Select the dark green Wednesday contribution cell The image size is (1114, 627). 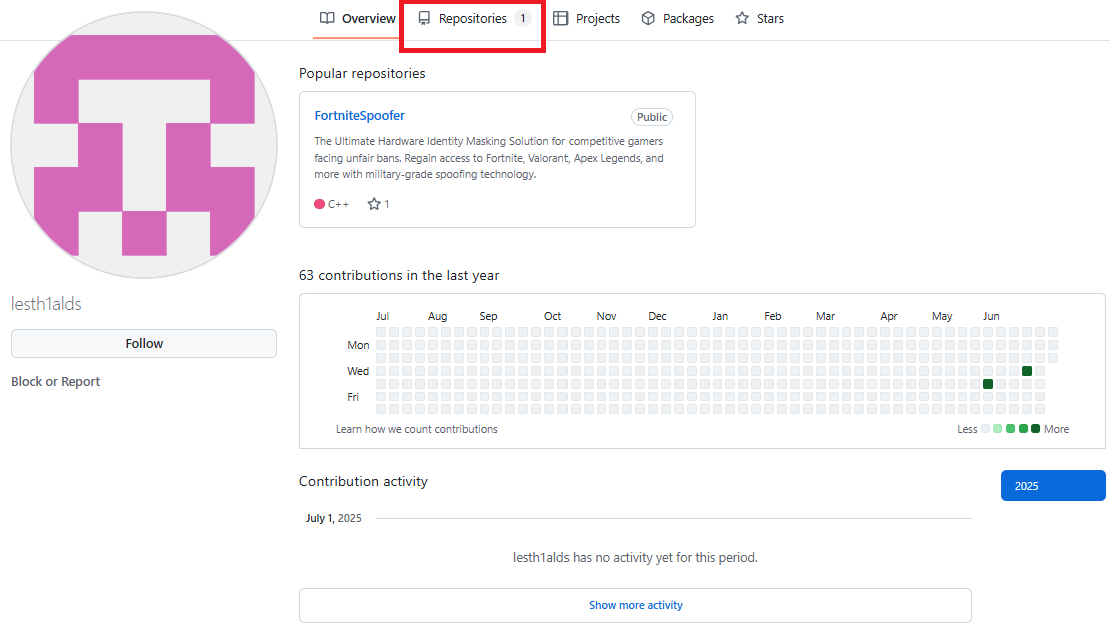1027,371
